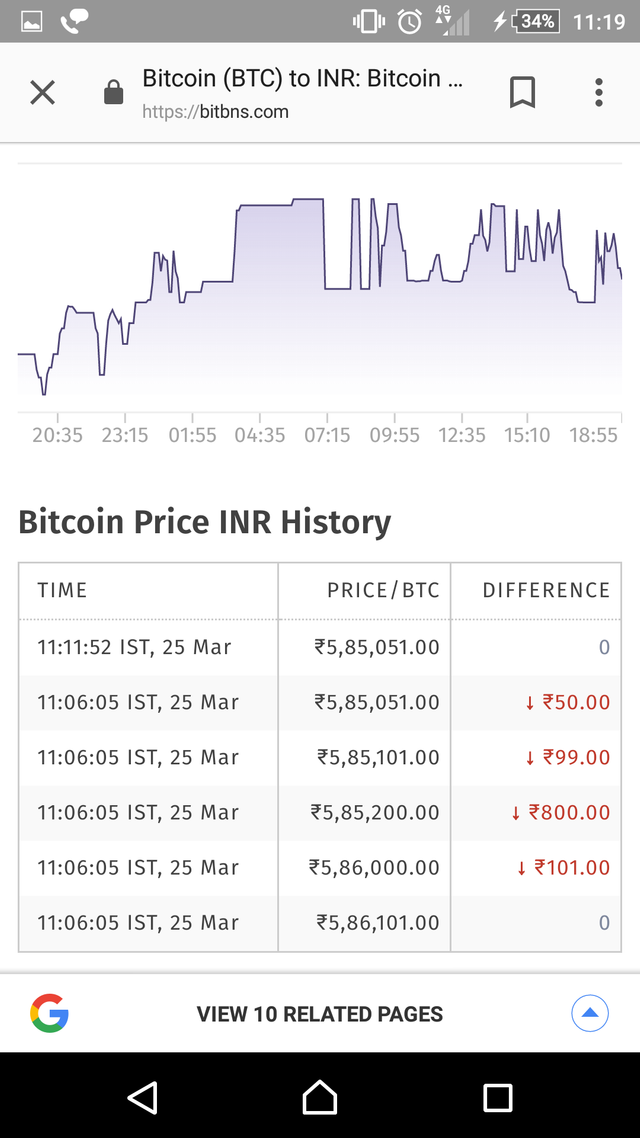The height and width of the screenshot is (1138, 640).
Task: Select the 11:11:52 IST, 25 Mar row
Action: (320, 647)
